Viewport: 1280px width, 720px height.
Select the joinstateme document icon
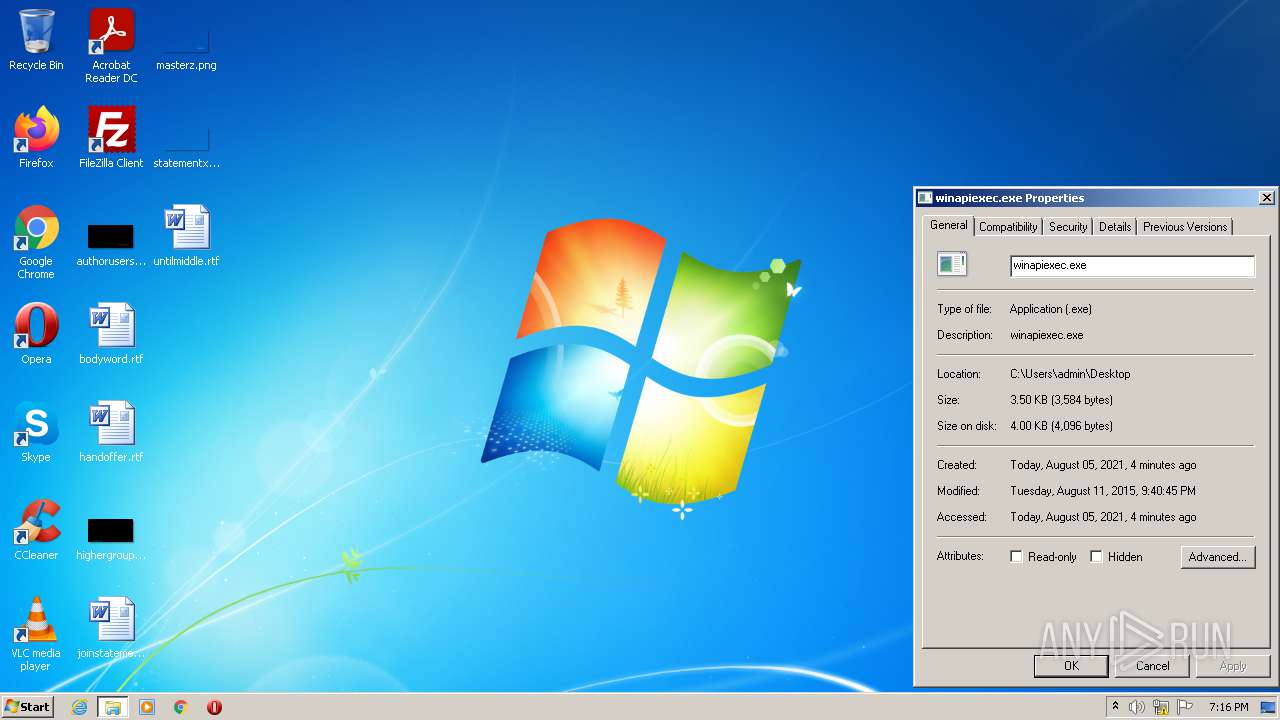pos(111,627)
